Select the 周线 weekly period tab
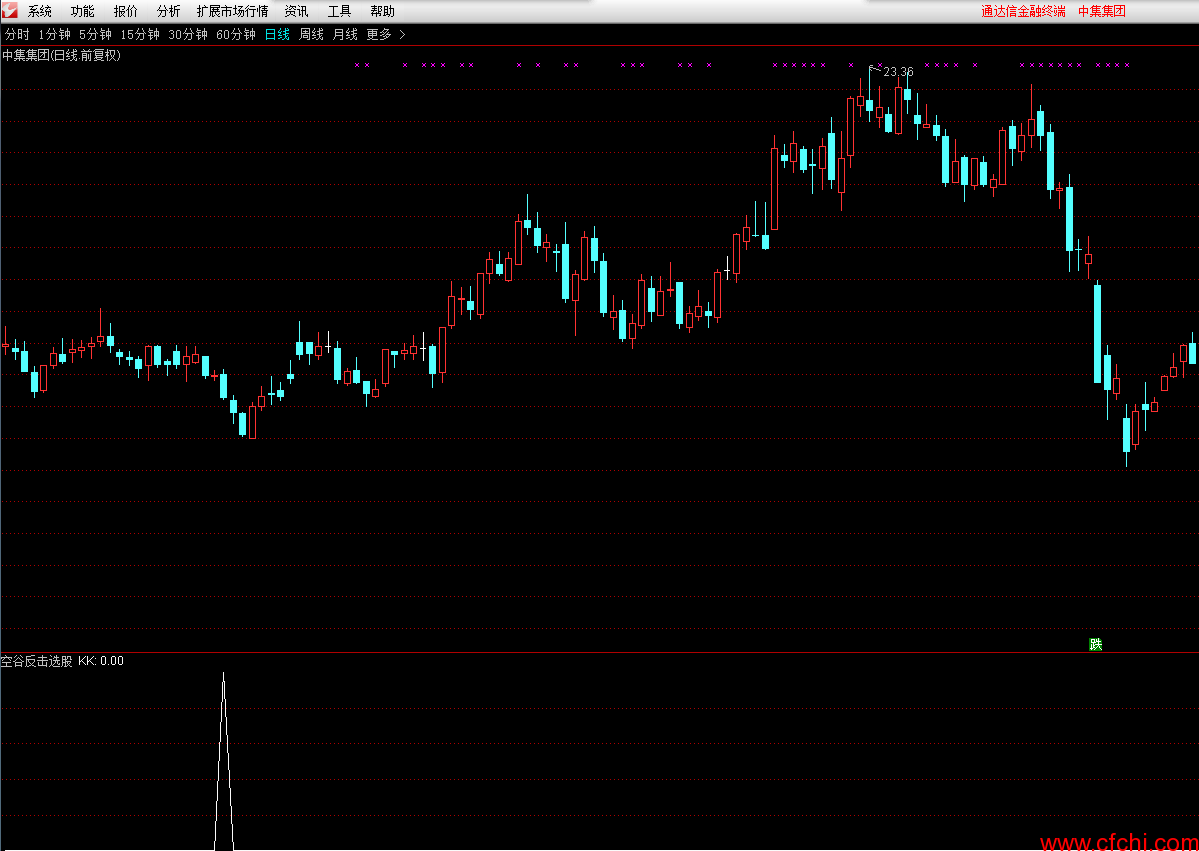Viewport: 1199px width, 851px height. [311, 34]
